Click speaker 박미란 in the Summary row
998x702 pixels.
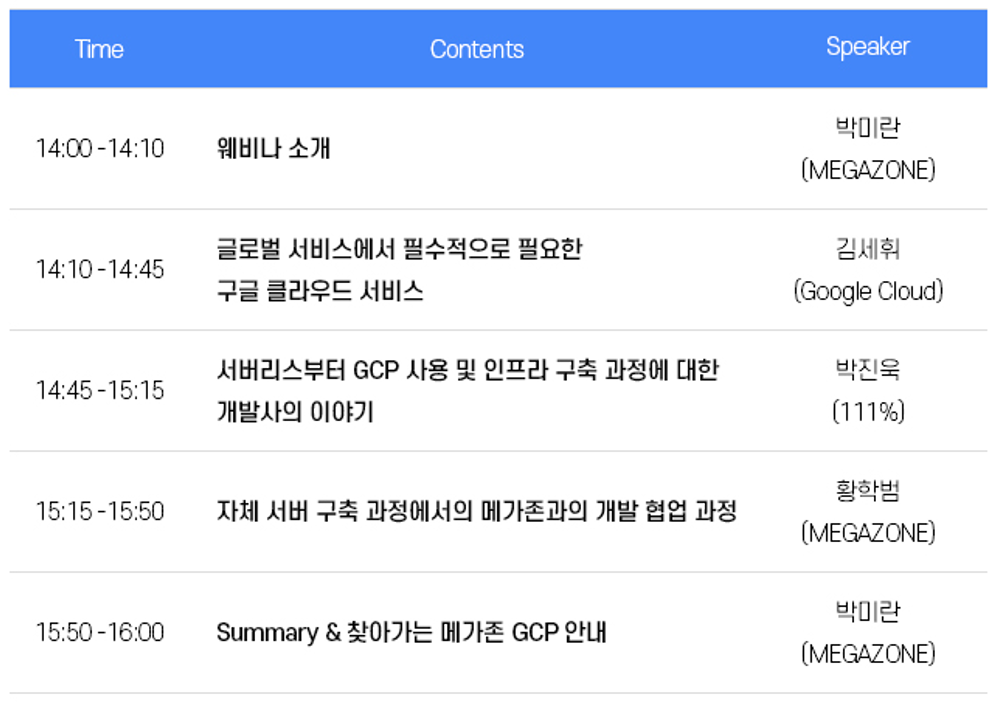[x=868, y=612]
